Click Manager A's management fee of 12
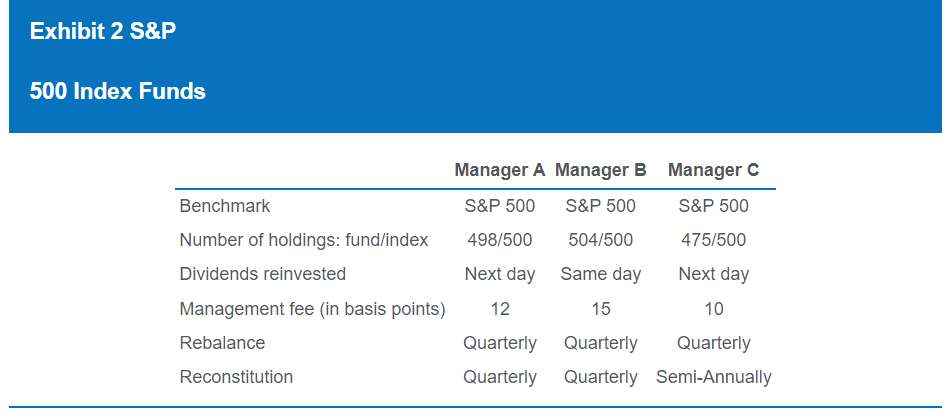The width and height of the screenshot is (947, 418). [x=500, y=309]
